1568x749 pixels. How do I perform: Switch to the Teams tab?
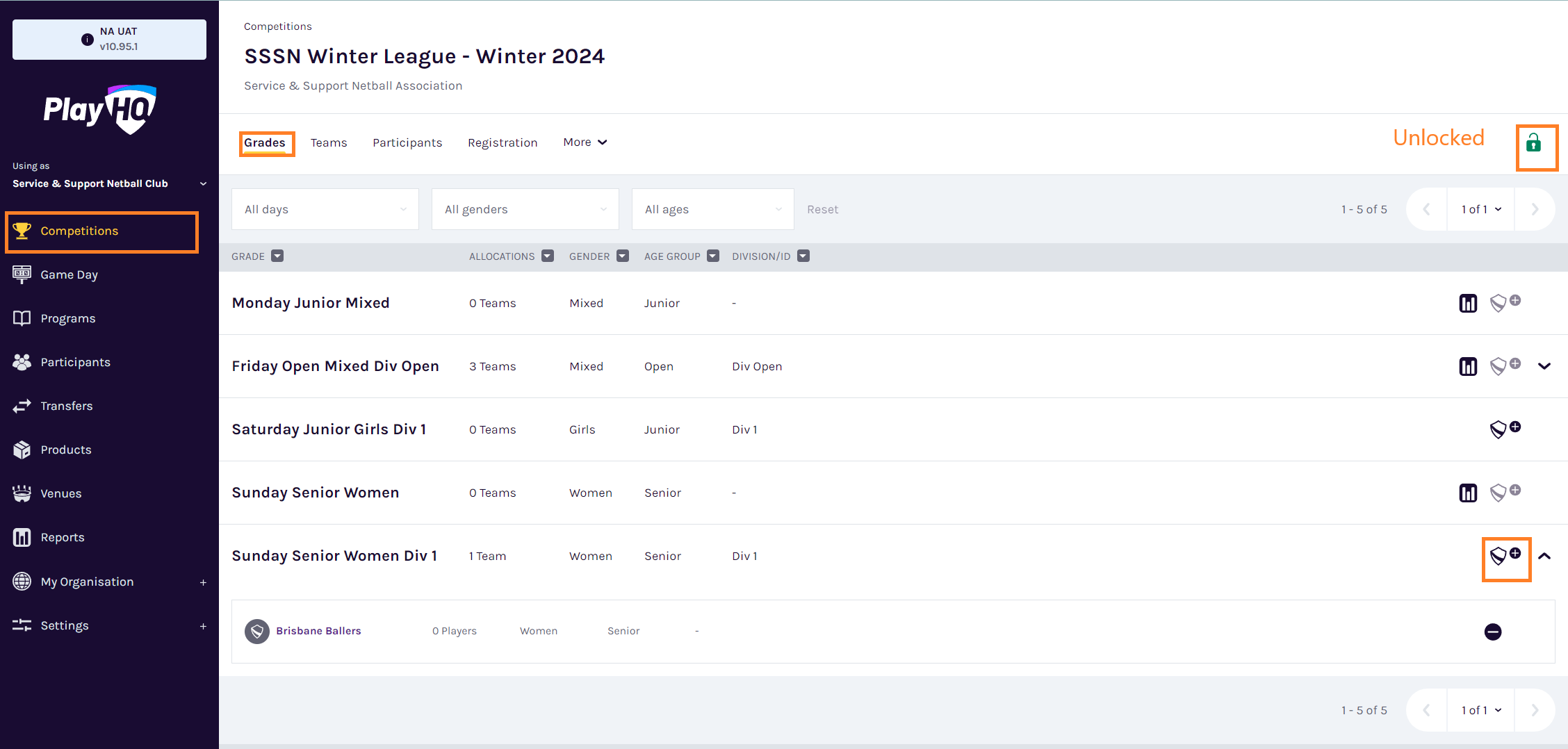click(x=329, y=142)
